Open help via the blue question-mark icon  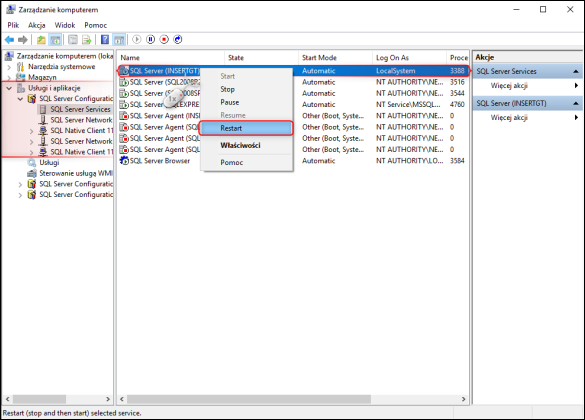pos(105,40)
